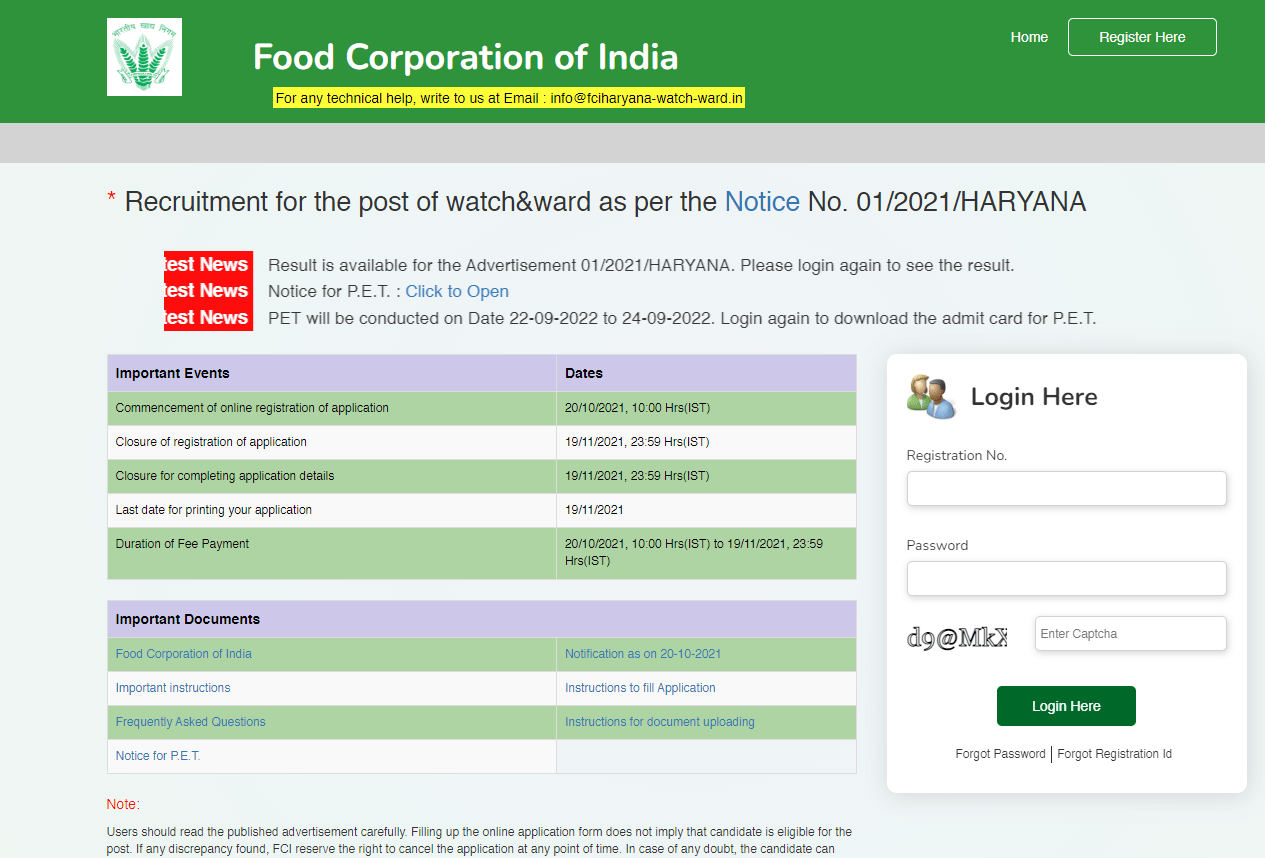The image size is (1265, 858).
Task: Click the Food Corporation of India logo
Action: pos(144,57)
